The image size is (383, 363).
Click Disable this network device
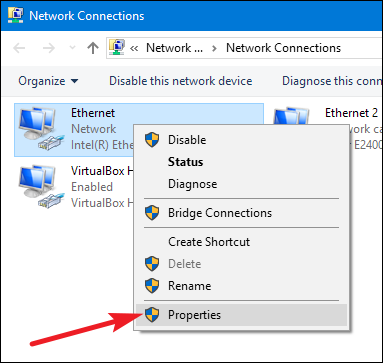tap(181, 81)
